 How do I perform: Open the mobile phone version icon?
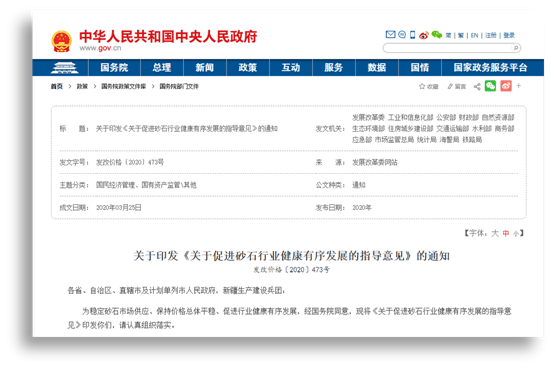[x=412, y=35]
